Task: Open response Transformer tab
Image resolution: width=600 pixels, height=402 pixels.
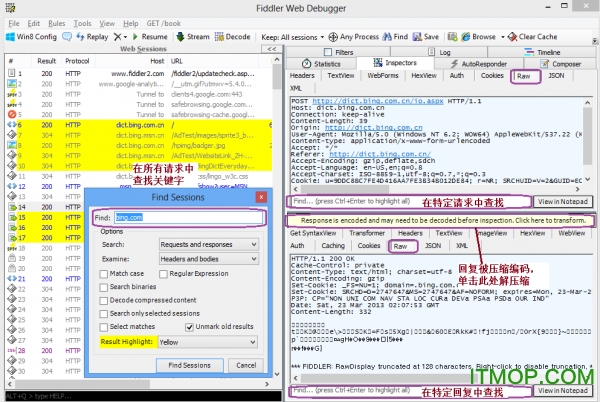Action: tap(367, 233)
